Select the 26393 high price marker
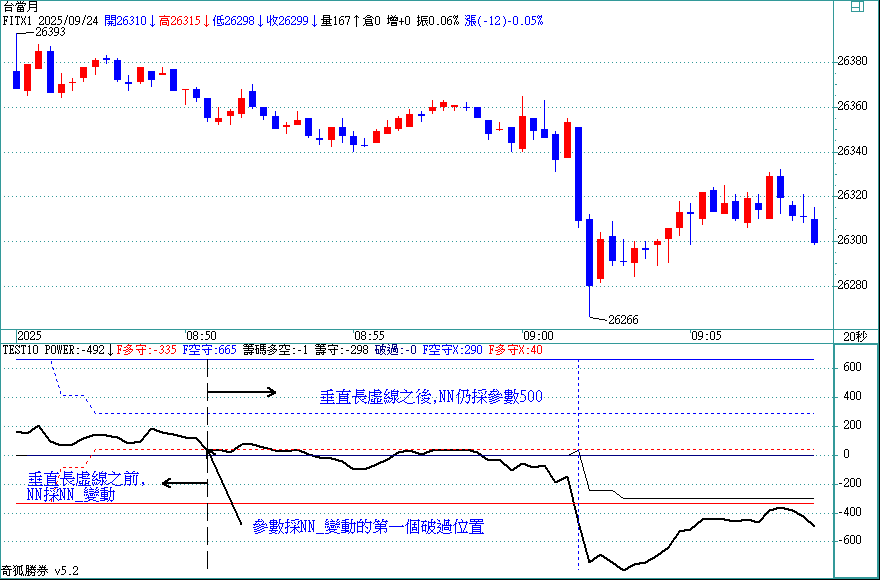Image resolution: width=880 pixels, height=580 pixels. 50,32
